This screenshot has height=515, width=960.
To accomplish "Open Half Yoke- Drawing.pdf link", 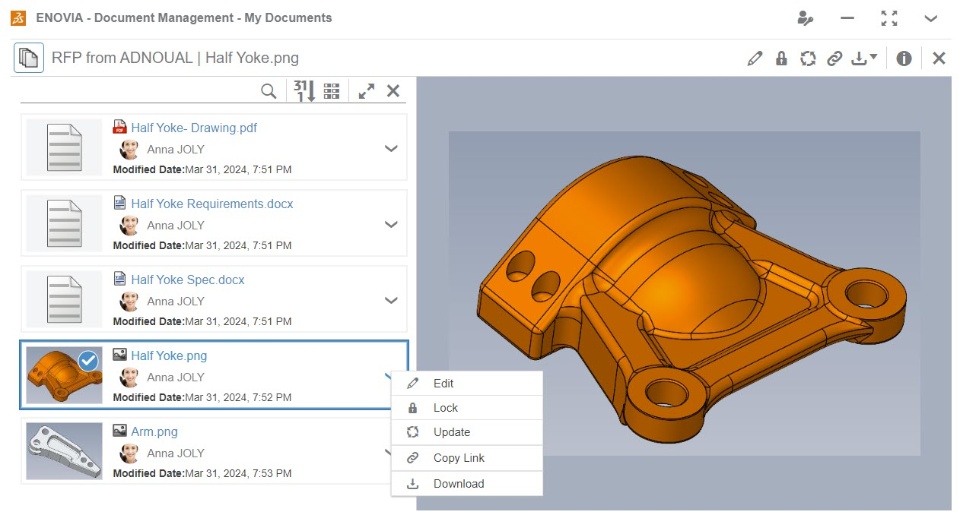I will coord(194,127).
